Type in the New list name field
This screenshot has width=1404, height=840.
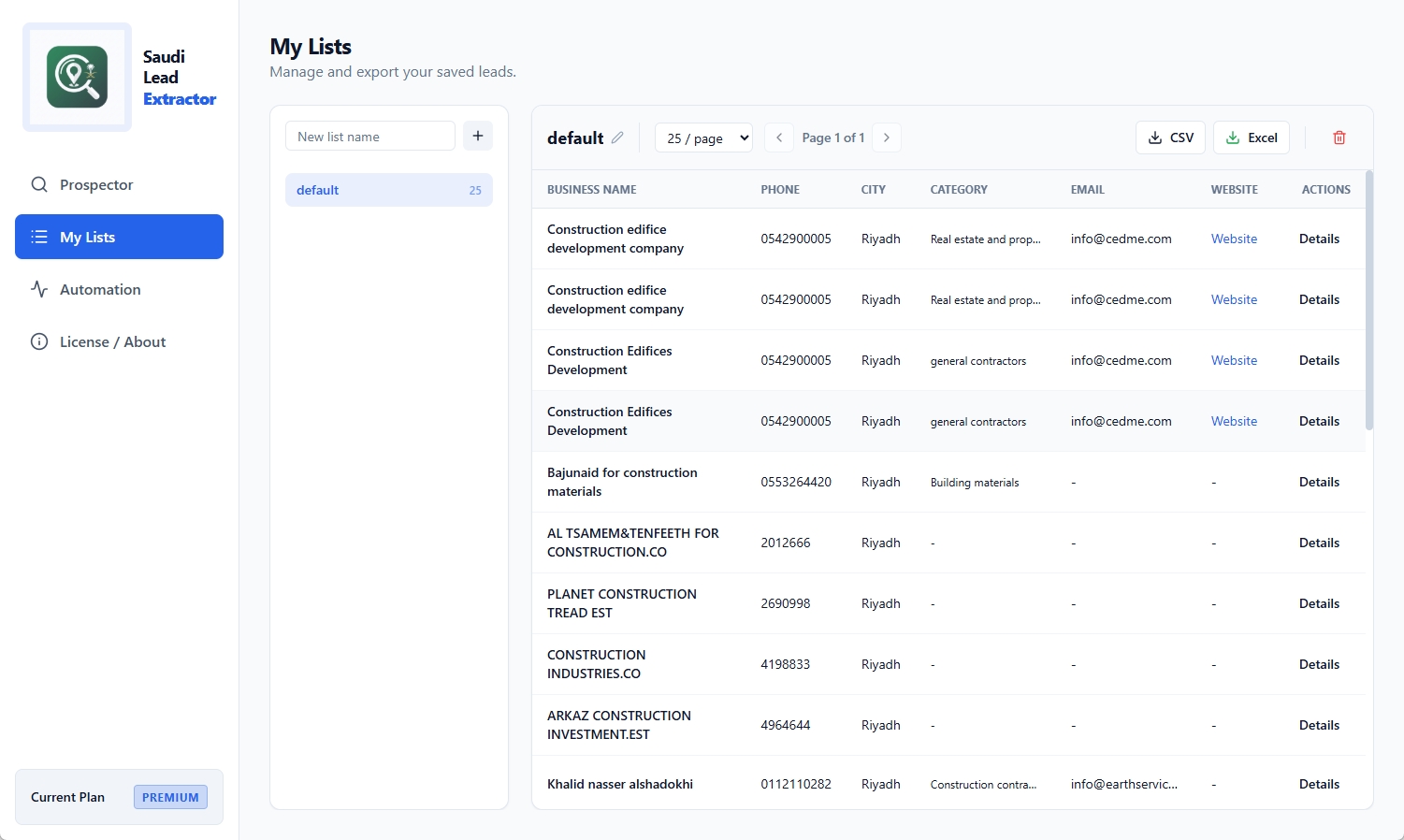click(369, 136)
